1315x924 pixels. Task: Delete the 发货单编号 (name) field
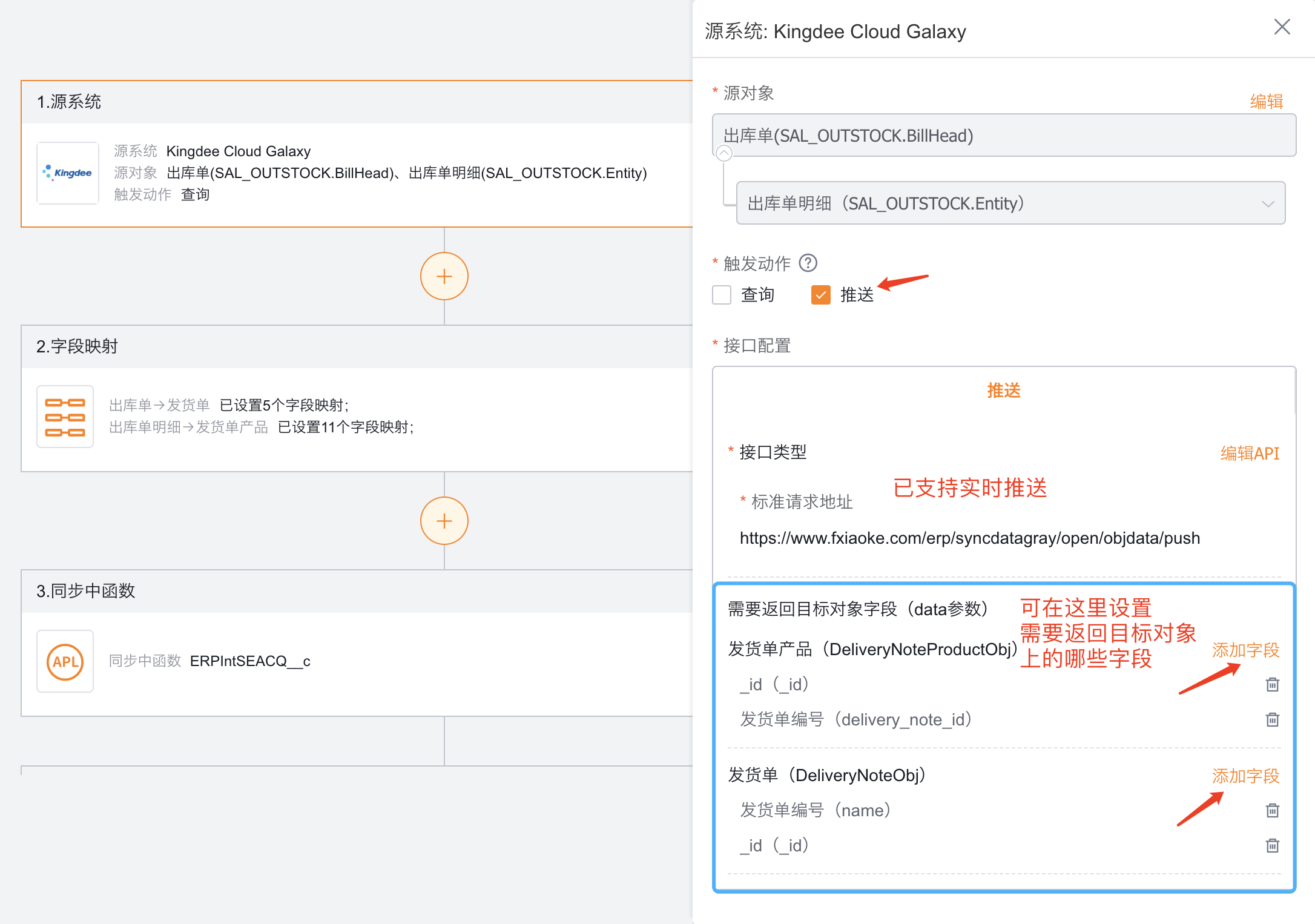pyautogui.click(x=1272, y=810)
